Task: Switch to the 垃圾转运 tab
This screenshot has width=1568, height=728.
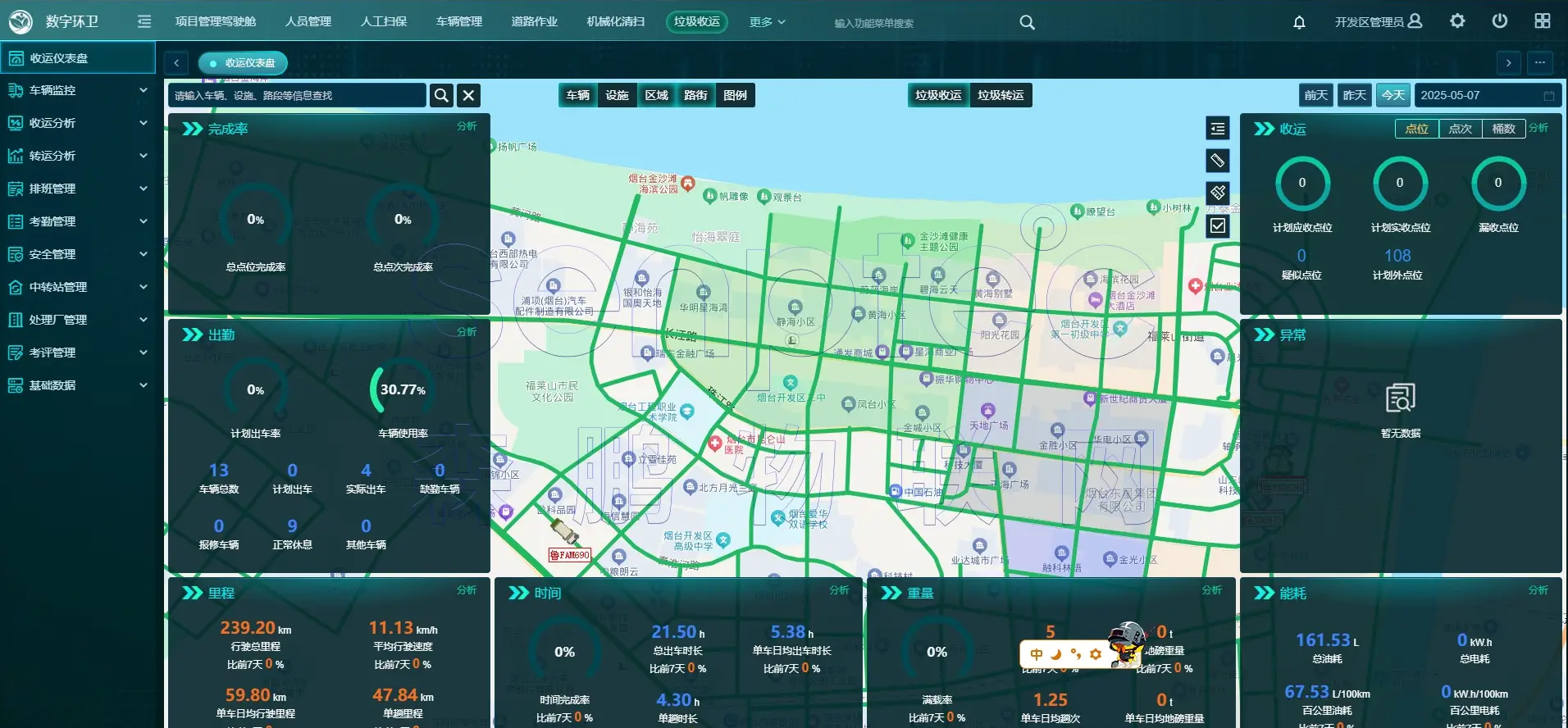Action: [1001, 95]
